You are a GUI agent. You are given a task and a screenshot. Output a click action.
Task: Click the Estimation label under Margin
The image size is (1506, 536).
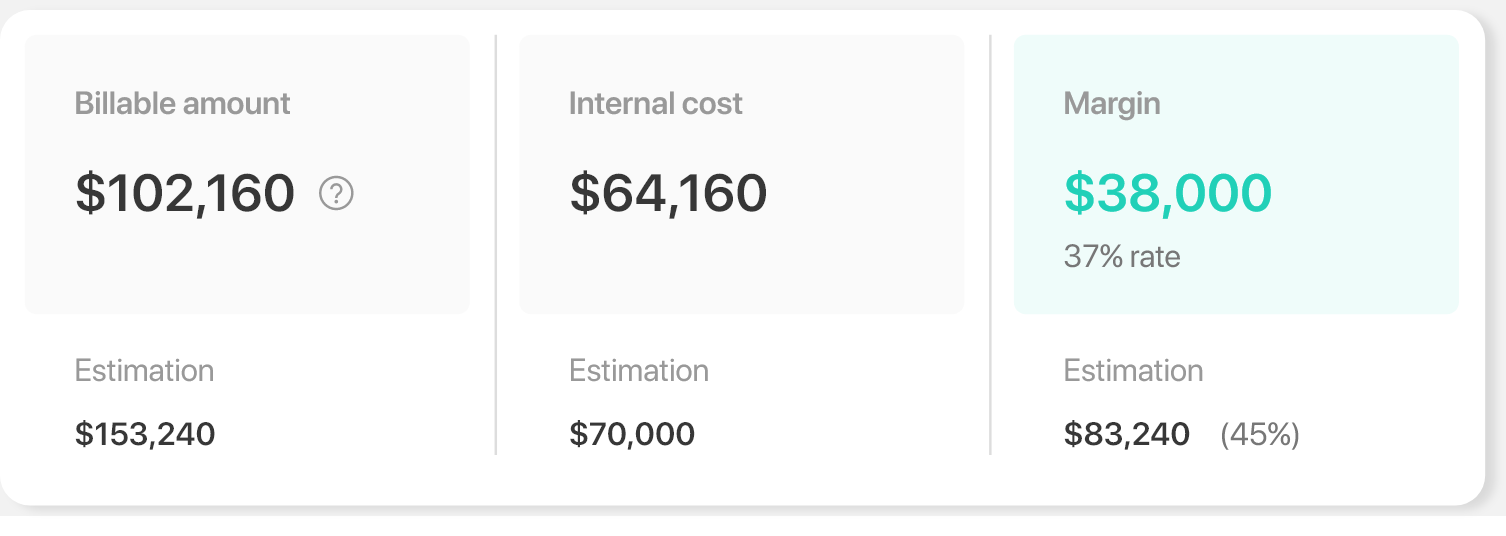coord(1133,371)
